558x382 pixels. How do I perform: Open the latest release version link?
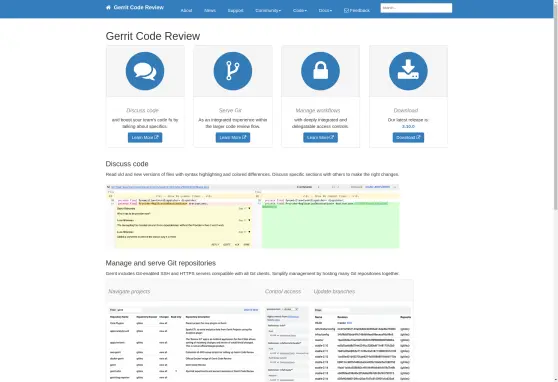point(408,126)
